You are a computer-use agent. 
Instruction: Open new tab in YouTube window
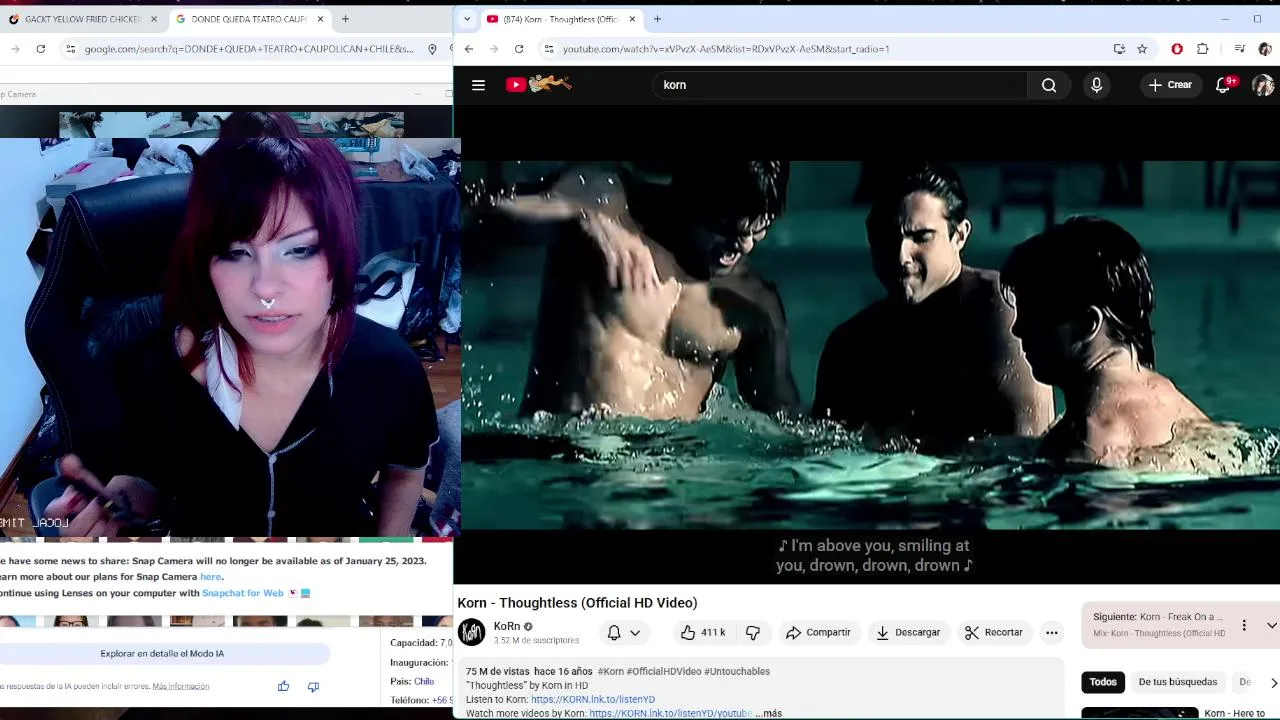657,19
